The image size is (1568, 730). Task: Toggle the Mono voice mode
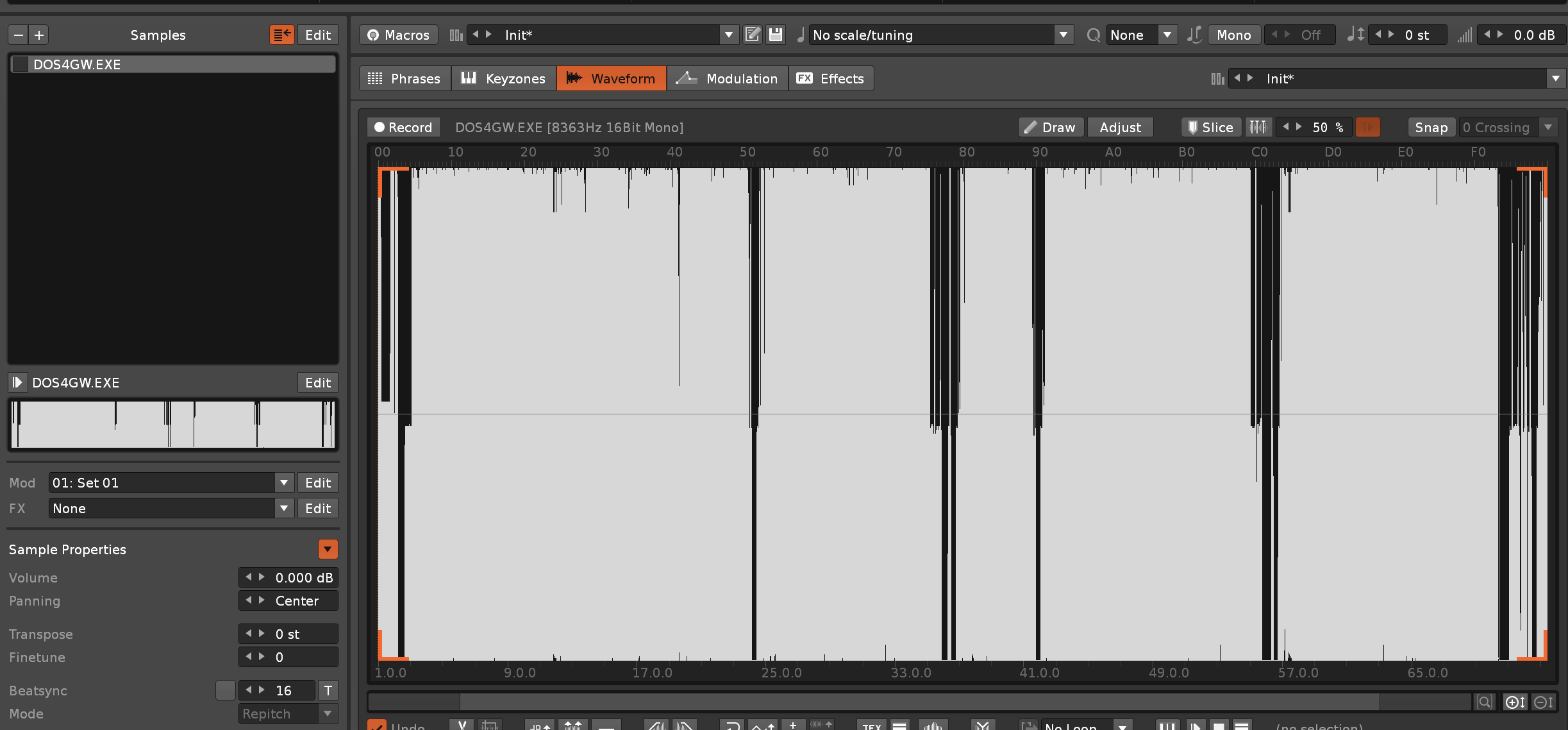(x=1233, y=35)
